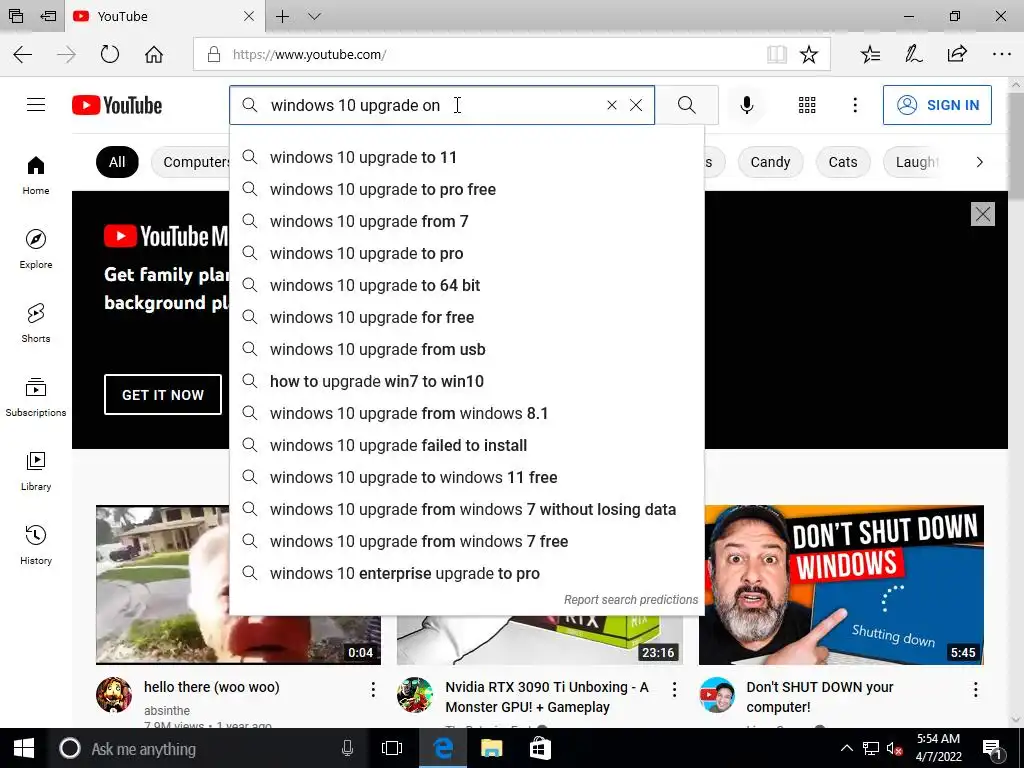Open the YouTube apps grid icon
1024x768 pixels.
click(807, 104)
